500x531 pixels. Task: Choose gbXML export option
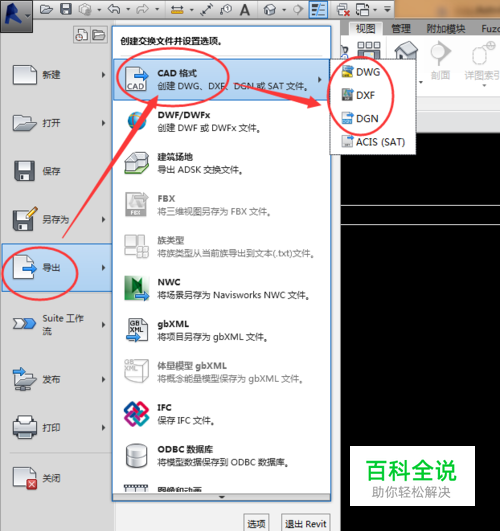coord(221,331)
